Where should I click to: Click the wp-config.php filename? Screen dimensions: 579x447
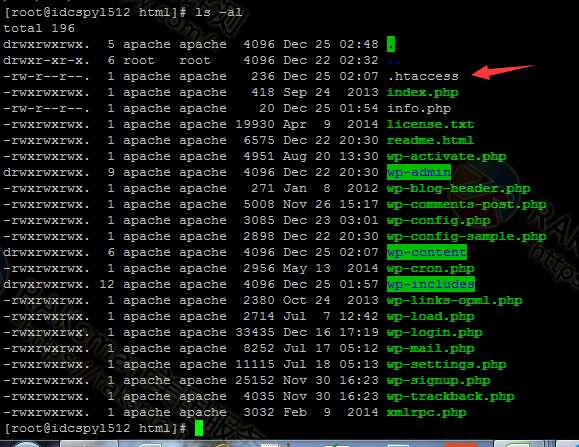click(439, 220)
